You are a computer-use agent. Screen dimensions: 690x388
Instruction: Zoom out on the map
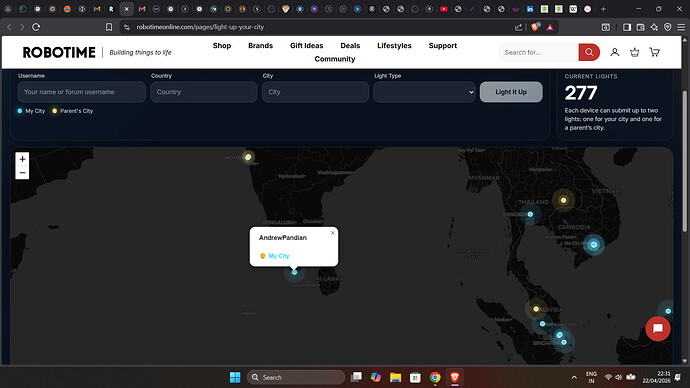[x=22, y=172]
